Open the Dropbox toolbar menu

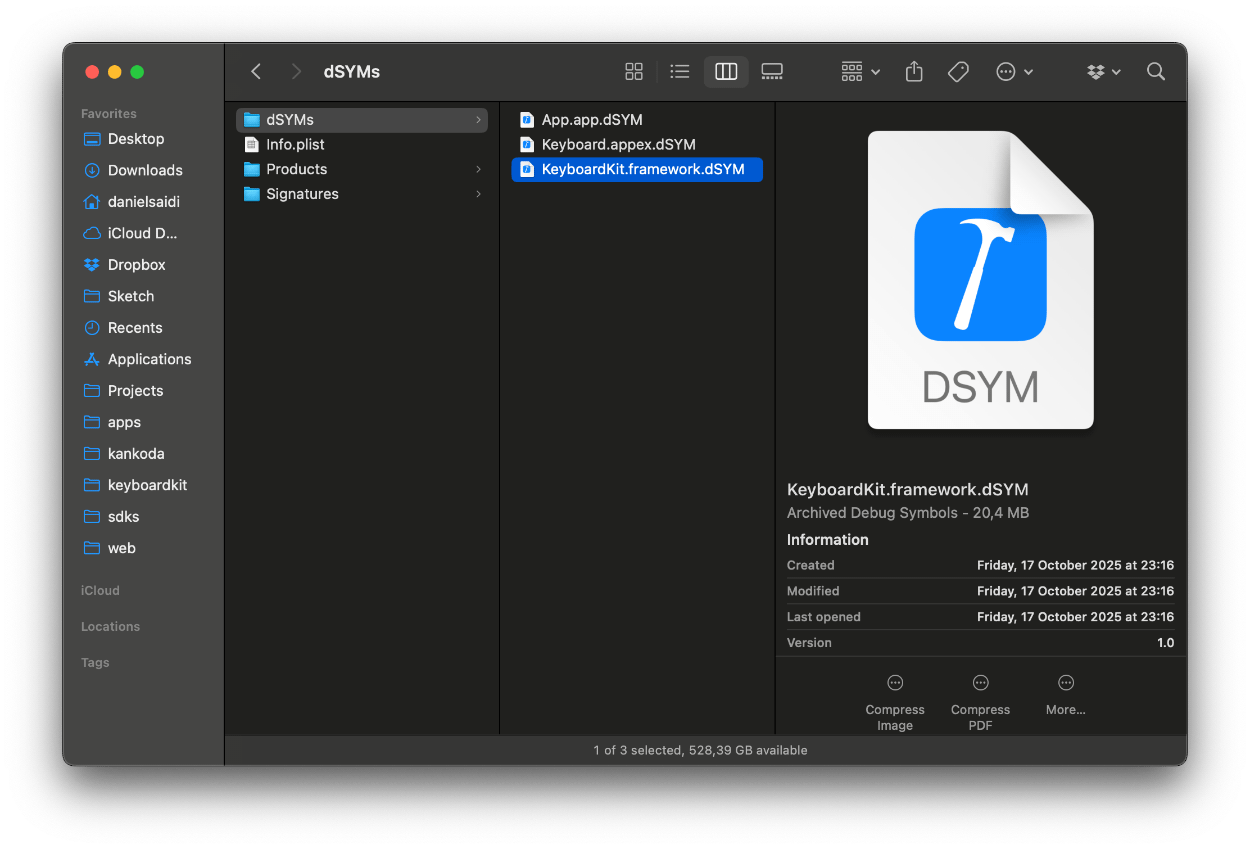pos(1103,72)
